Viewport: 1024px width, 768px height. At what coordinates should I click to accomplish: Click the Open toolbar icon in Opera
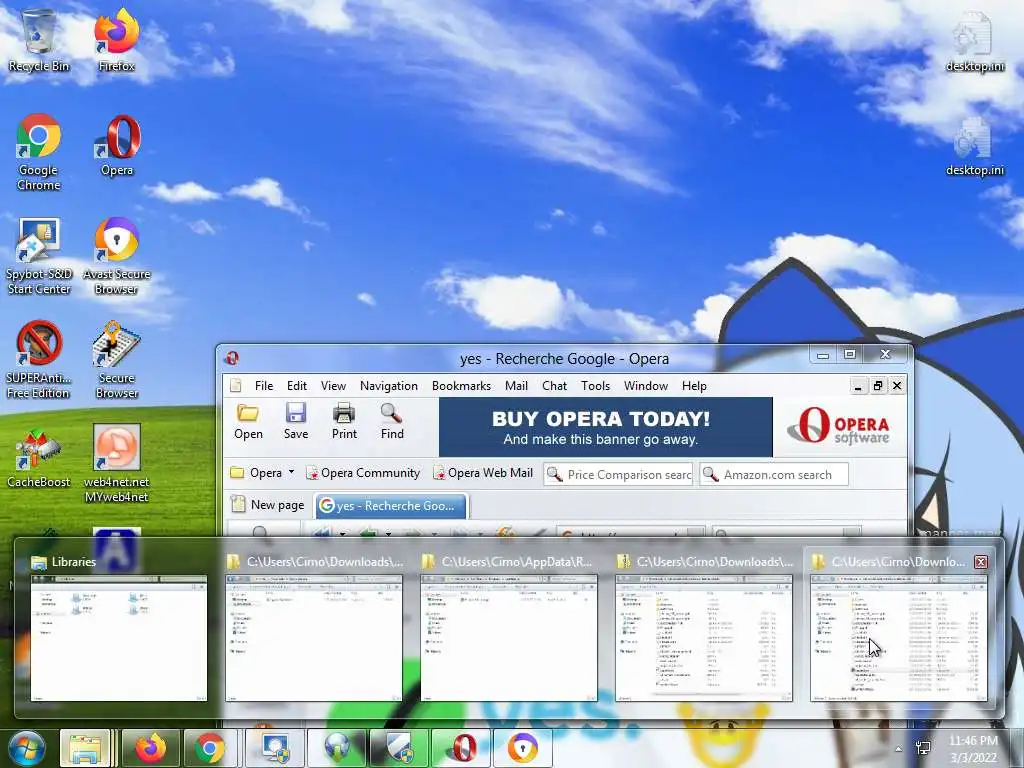(x=248, y=421)
